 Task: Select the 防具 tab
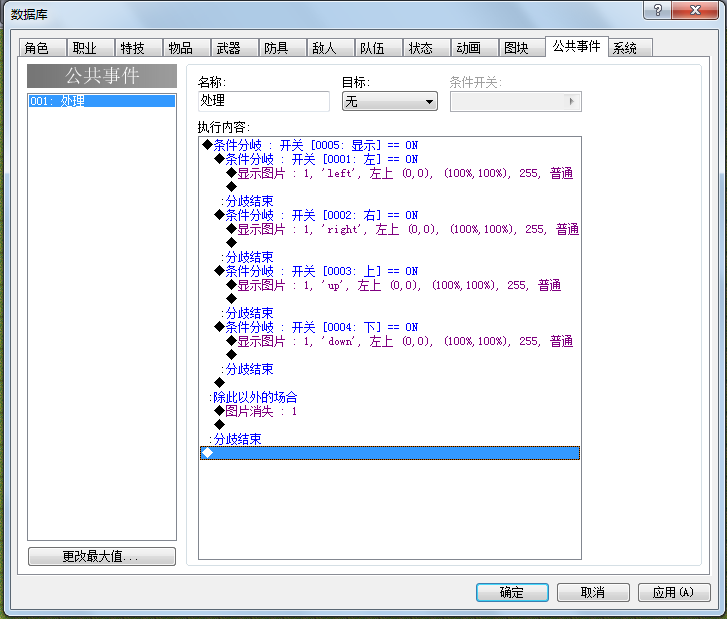click(x=282, y=48)
